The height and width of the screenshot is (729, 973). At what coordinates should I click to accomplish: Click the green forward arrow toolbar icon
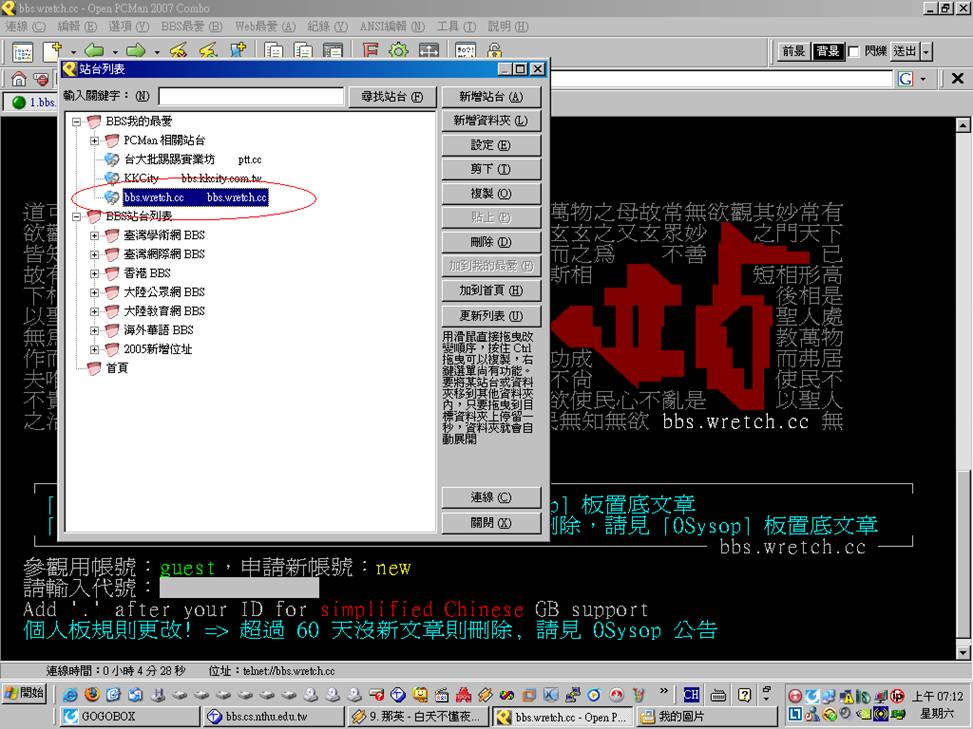(x=136, y=51)
